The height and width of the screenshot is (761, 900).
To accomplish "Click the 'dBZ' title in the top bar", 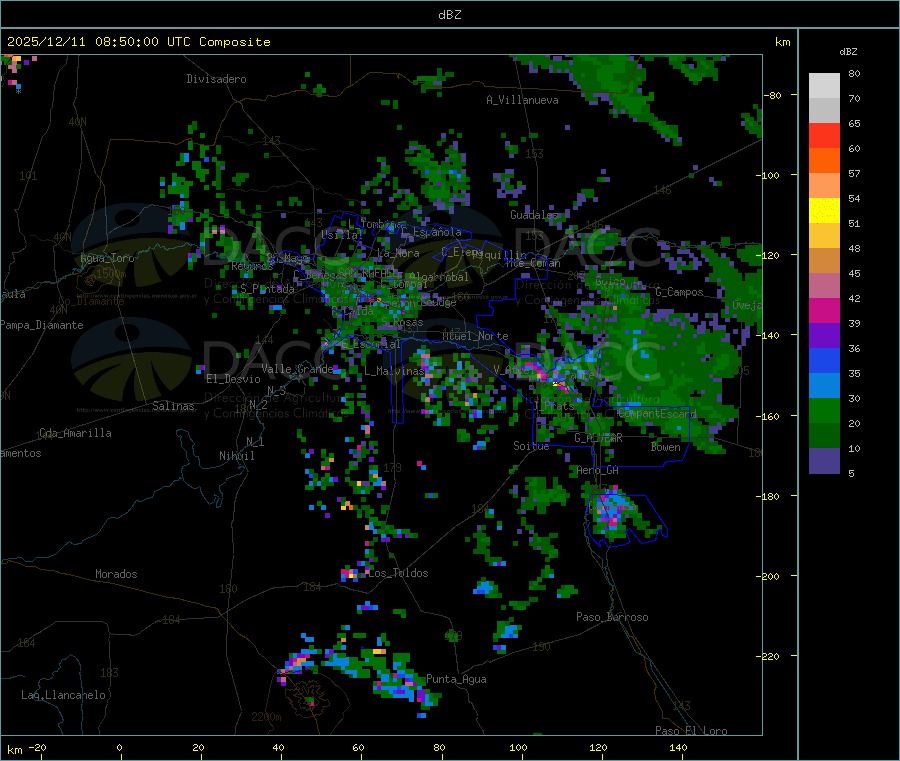I will tap(449, 15).
